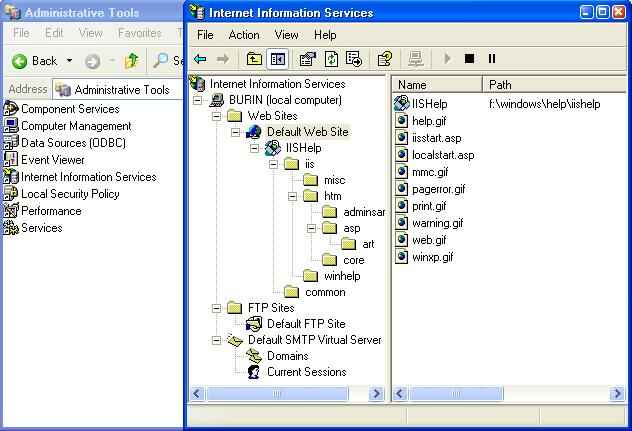Select the Default Web Site globe icon
Viewport: 632px width, 431px height.
pos(254,132)
